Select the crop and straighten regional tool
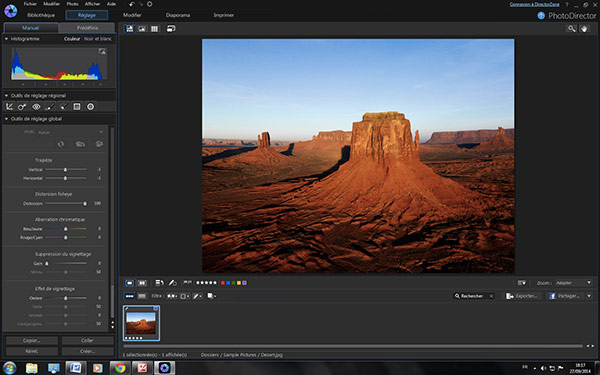The width and height of the screenshot is (600, 375). (9, 107)
